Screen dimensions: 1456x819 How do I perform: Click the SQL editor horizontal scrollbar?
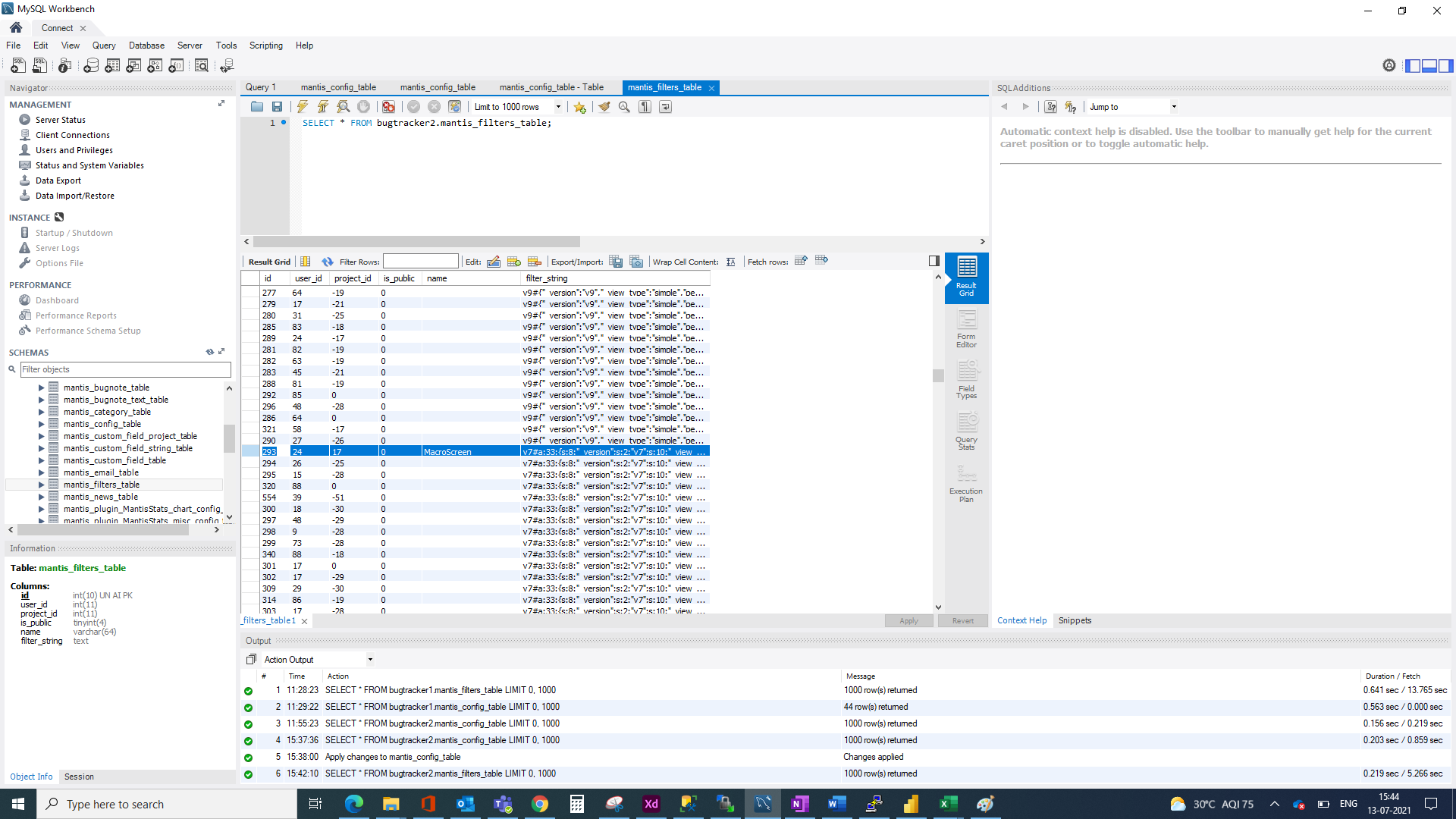(417, 242)
